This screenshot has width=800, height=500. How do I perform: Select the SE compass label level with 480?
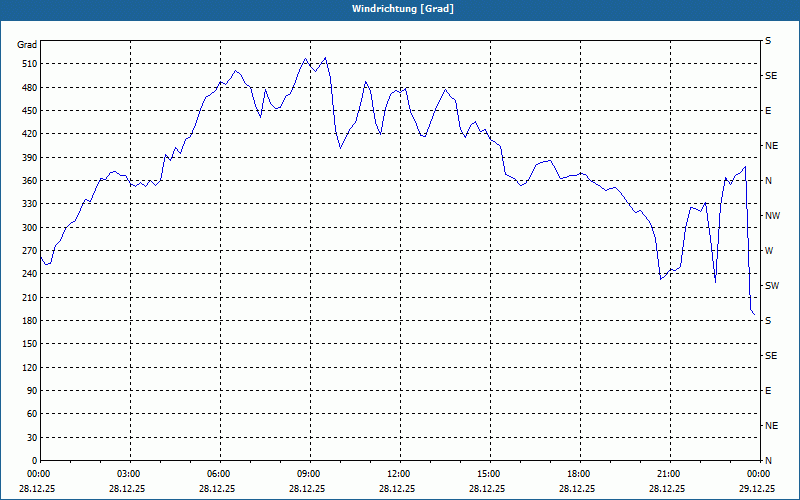click(771, 76)
